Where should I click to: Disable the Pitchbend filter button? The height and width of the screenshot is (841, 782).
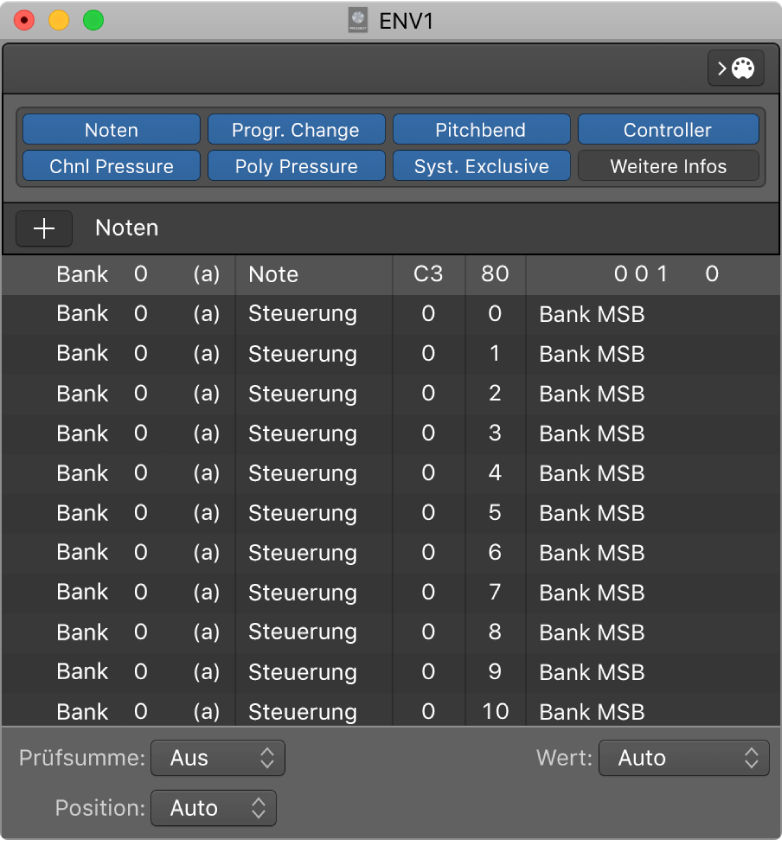[481, 130]
